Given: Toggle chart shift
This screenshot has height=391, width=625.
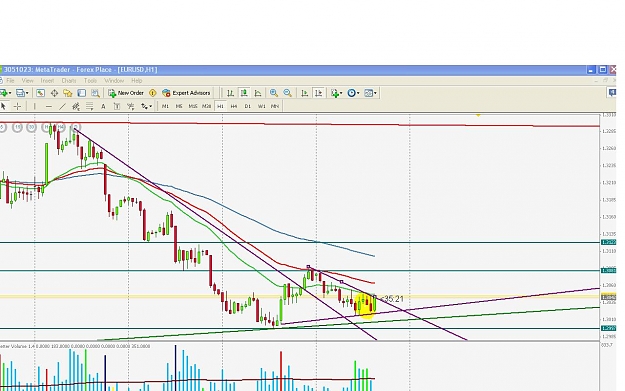Looking at the screenshot, I should coord(318,93).
